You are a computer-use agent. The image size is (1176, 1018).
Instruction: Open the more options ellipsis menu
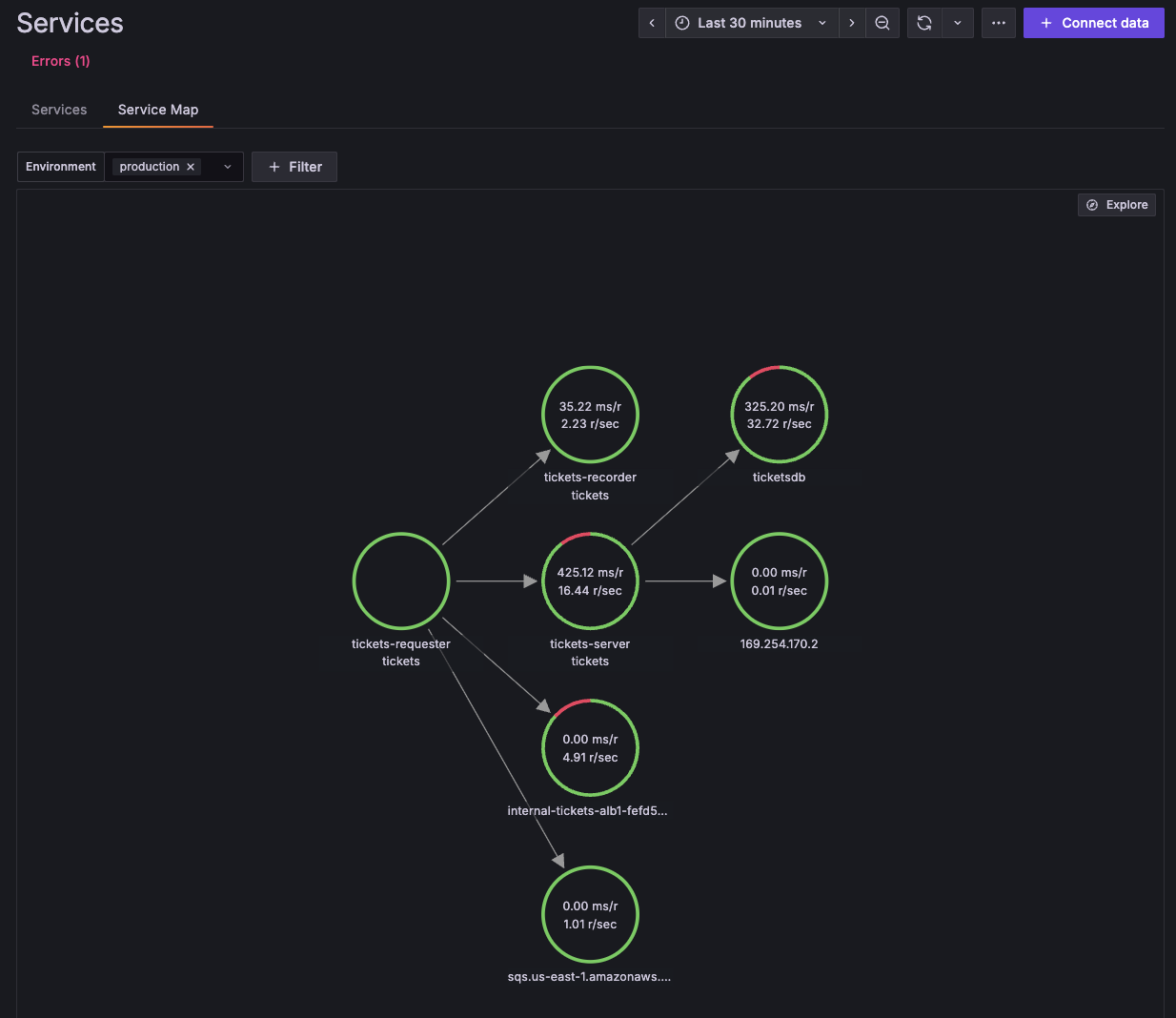click(x=998, y=23)
